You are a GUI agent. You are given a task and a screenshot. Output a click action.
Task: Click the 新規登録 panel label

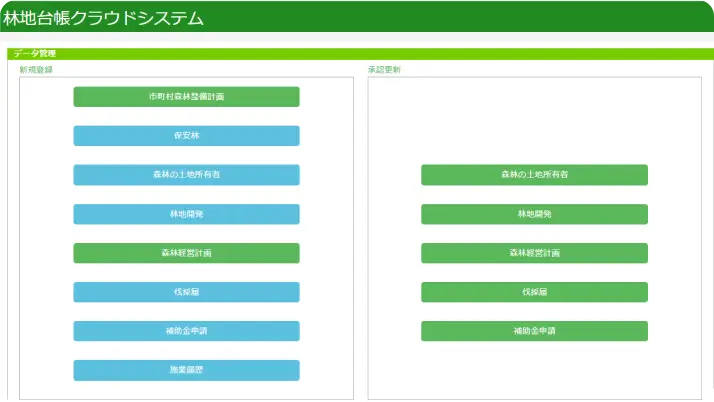(36, 70)
